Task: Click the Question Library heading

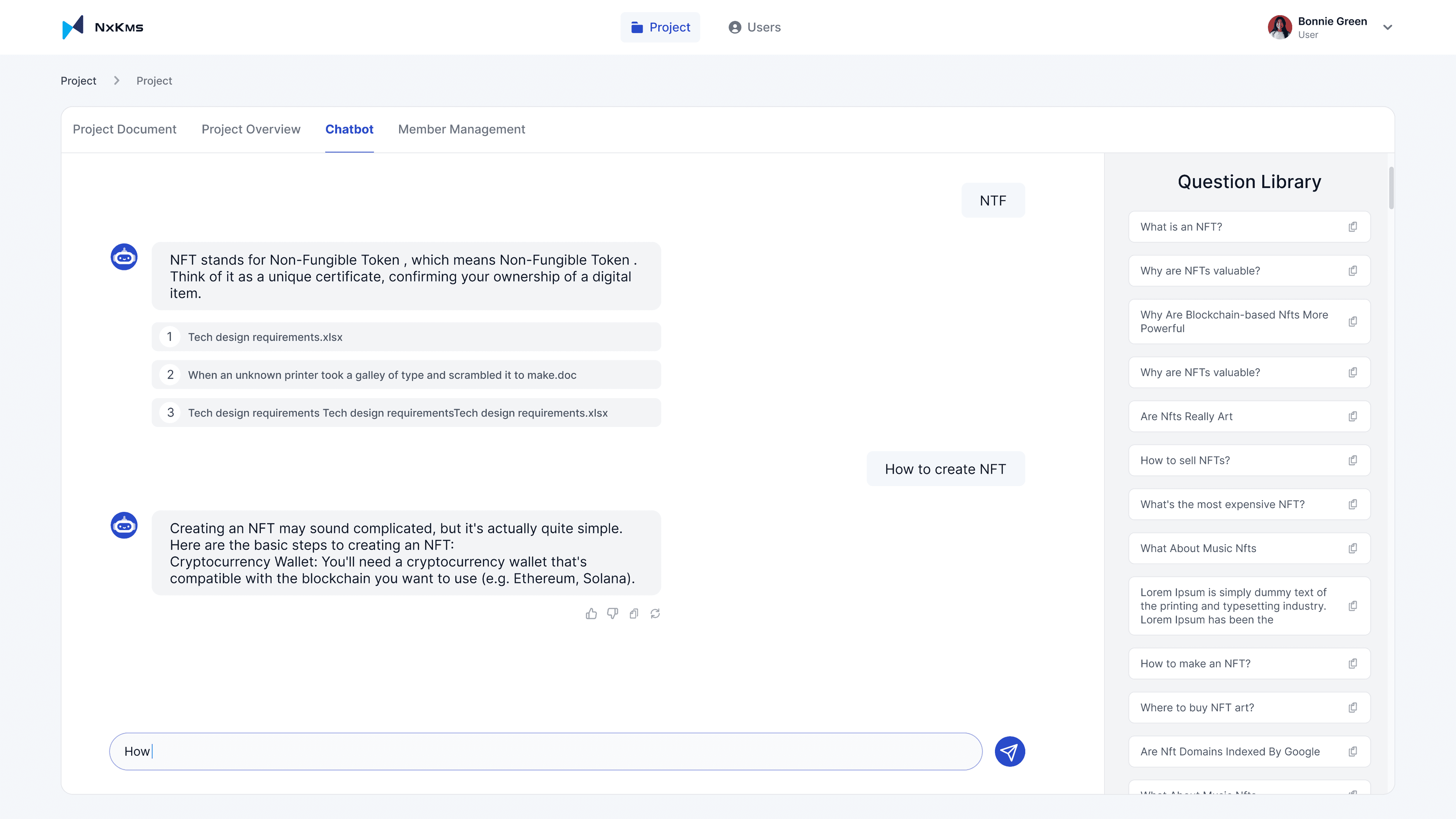Action: (1250, 182)
